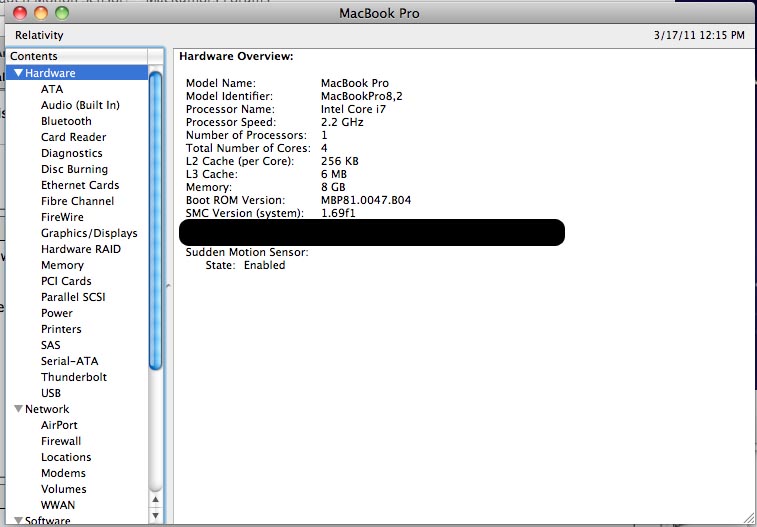Click the MBP81.0047.B04 boot ROM value

(366, 200)
